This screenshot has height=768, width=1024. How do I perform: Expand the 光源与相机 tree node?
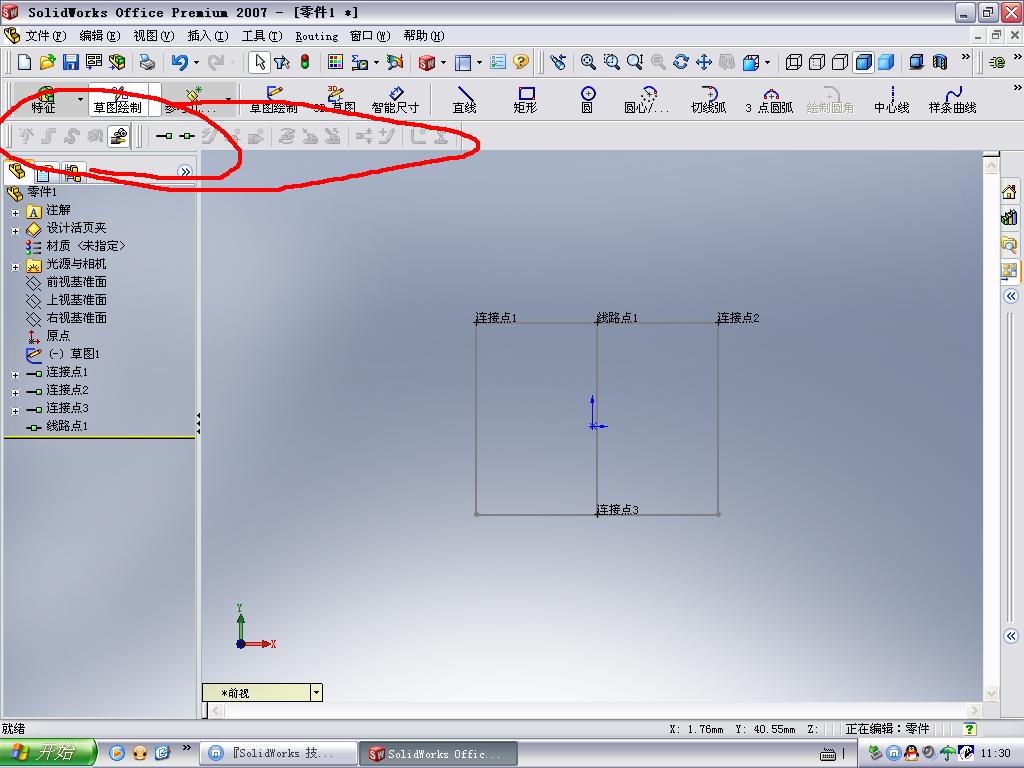click(x=16, y=267)
